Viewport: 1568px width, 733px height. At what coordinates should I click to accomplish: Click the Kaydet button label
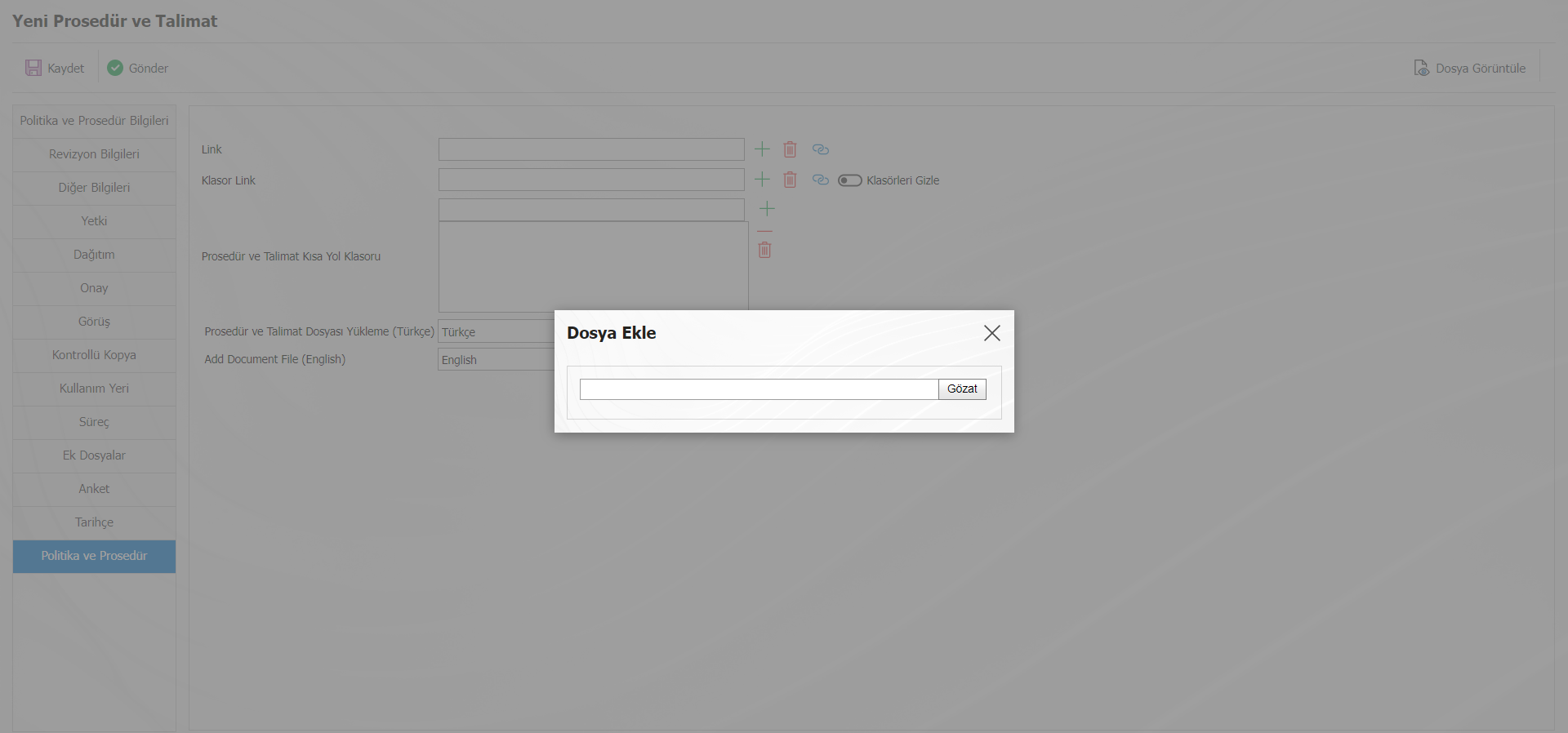(66, 69)
